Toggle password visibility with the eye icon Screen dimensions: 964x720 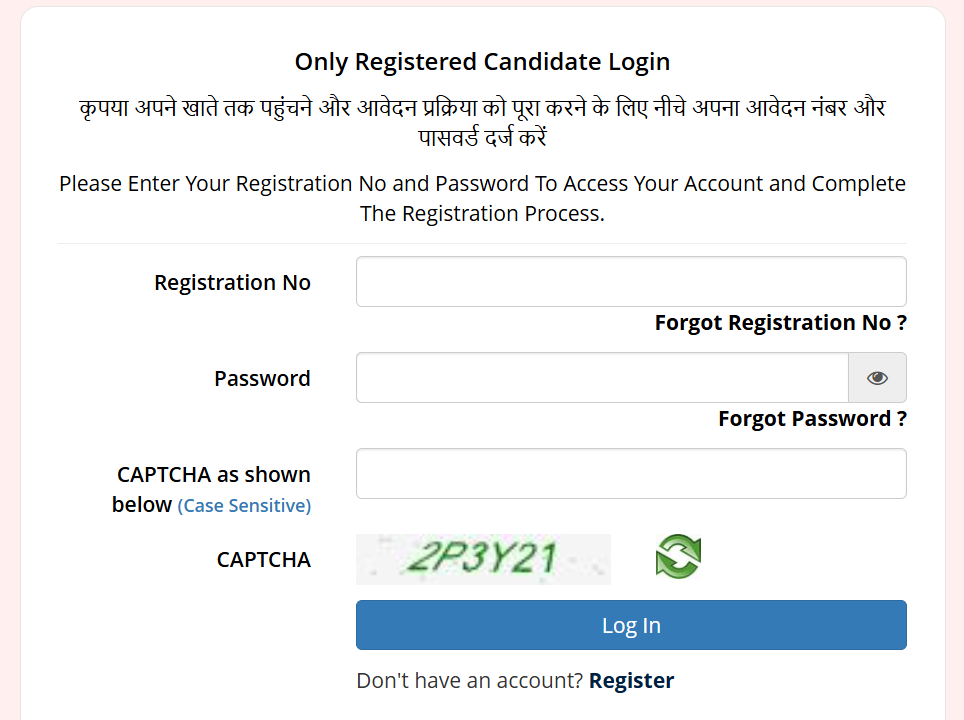pos(877,378)
